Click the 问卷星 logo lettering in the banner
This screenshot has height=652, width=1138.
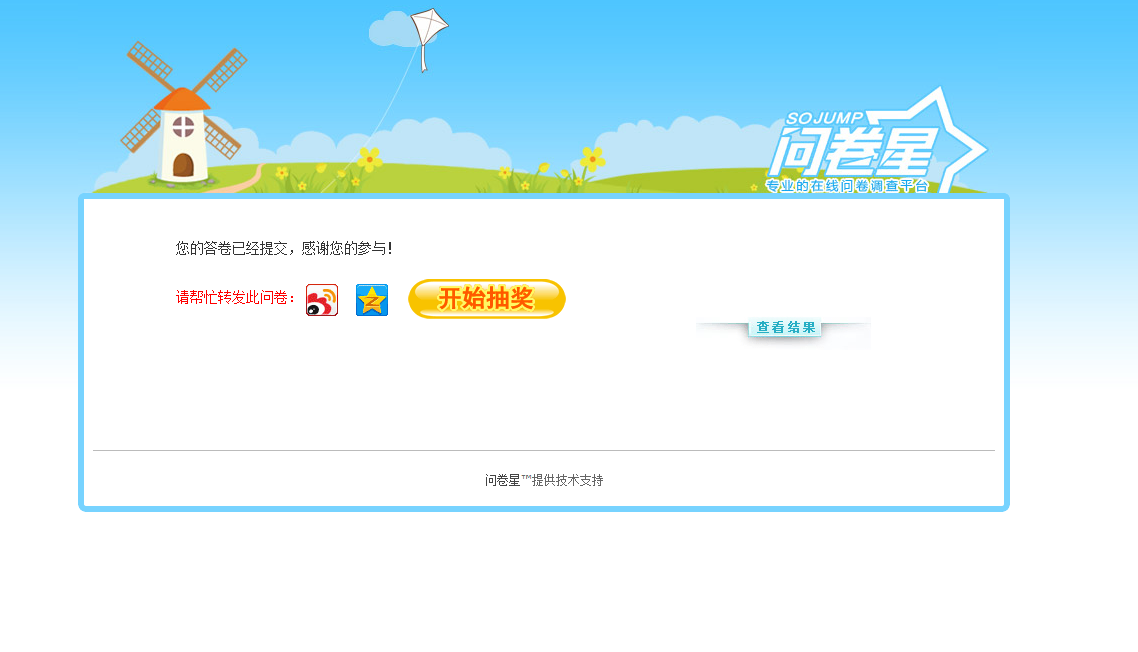(852, 152)
